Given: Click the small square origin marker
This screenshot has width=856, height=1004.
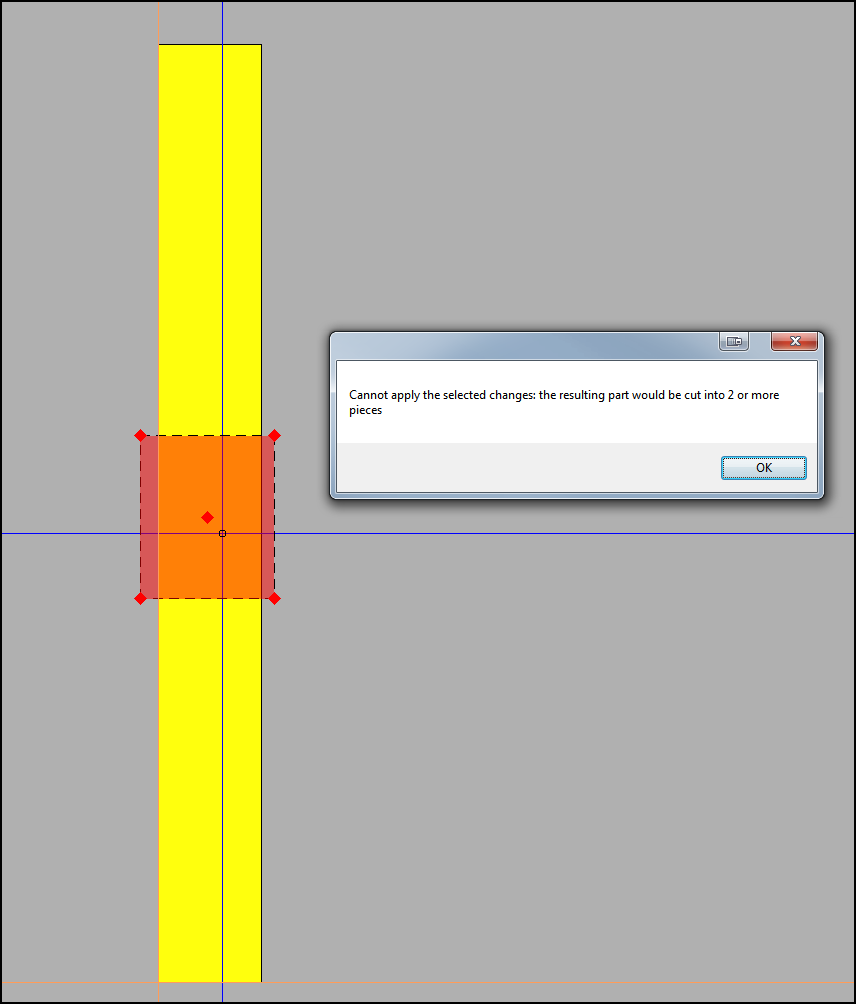Looking at the screenshot, I should click(x=222, y=533).
